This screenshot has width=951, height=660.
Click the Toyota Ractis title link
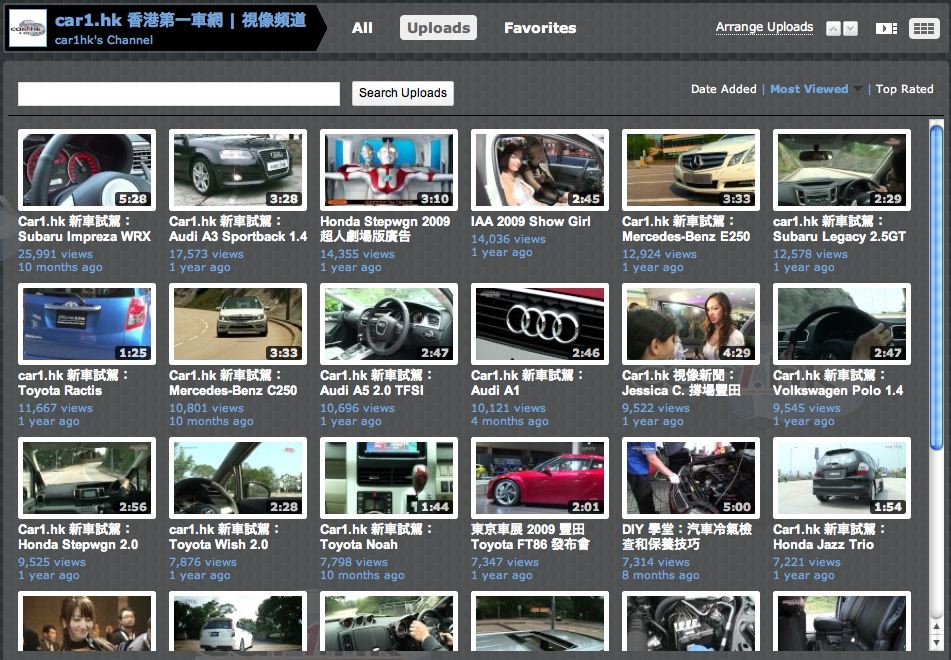pyautogui.click(x=73, y=383)
